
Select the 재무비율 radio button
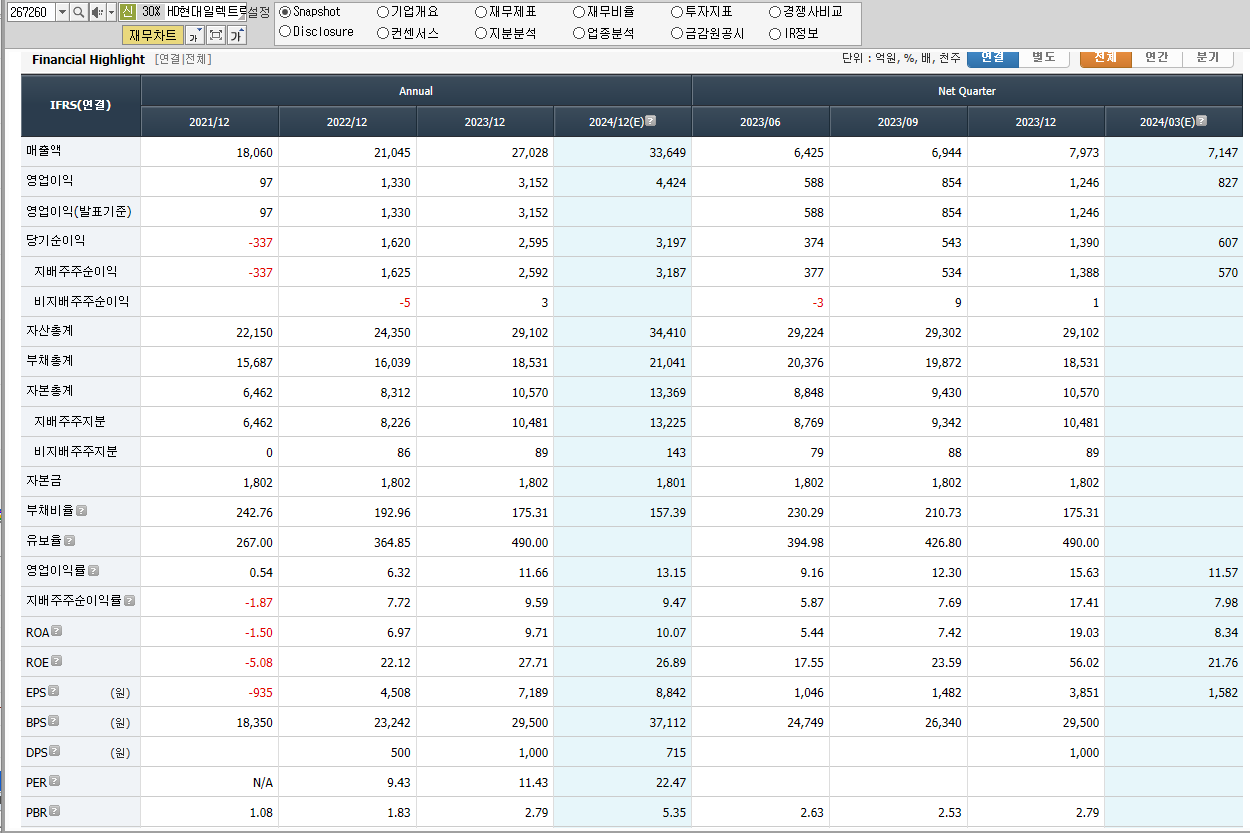579,12
